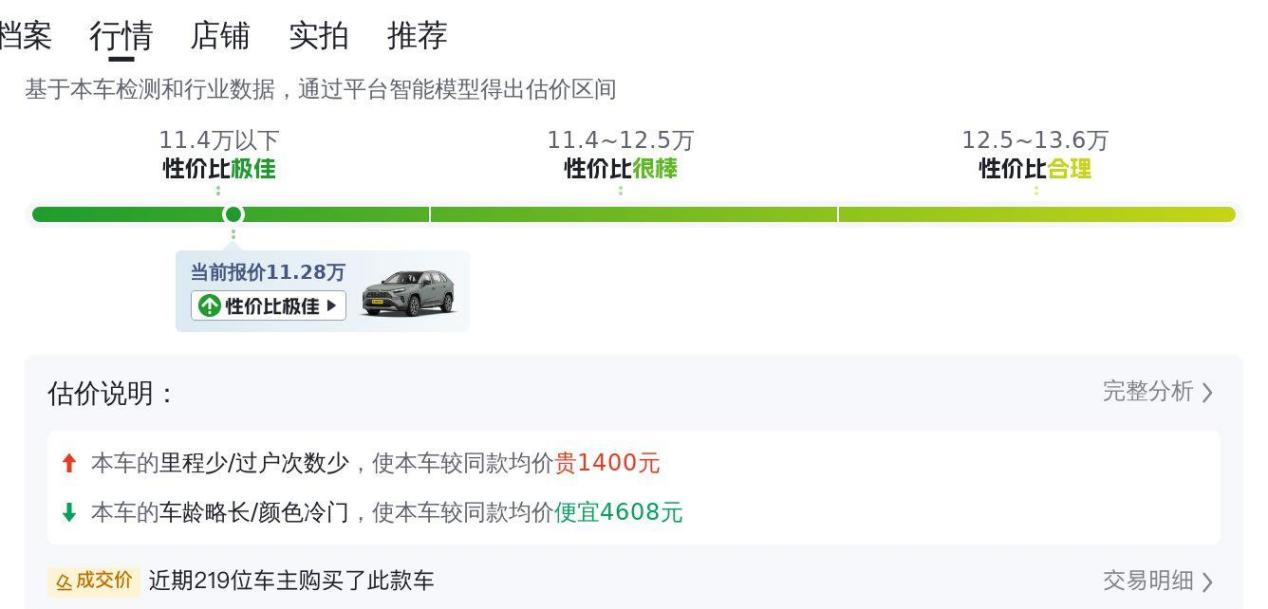Click the 性价比极佳 badge button
The height and width of the screenshot is (609, 1268).
(x=268, y=306)
